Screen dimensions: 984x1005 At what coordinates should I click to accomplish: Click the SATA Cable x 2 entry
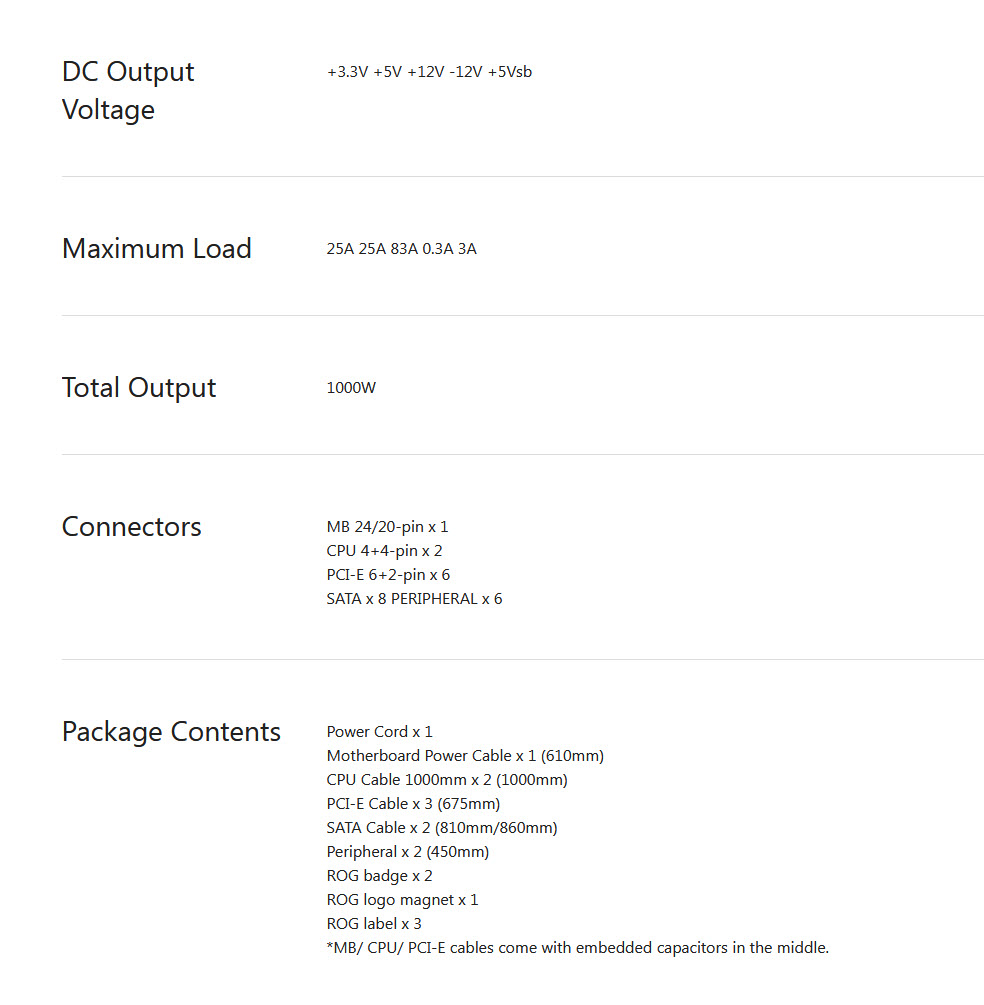441,828
